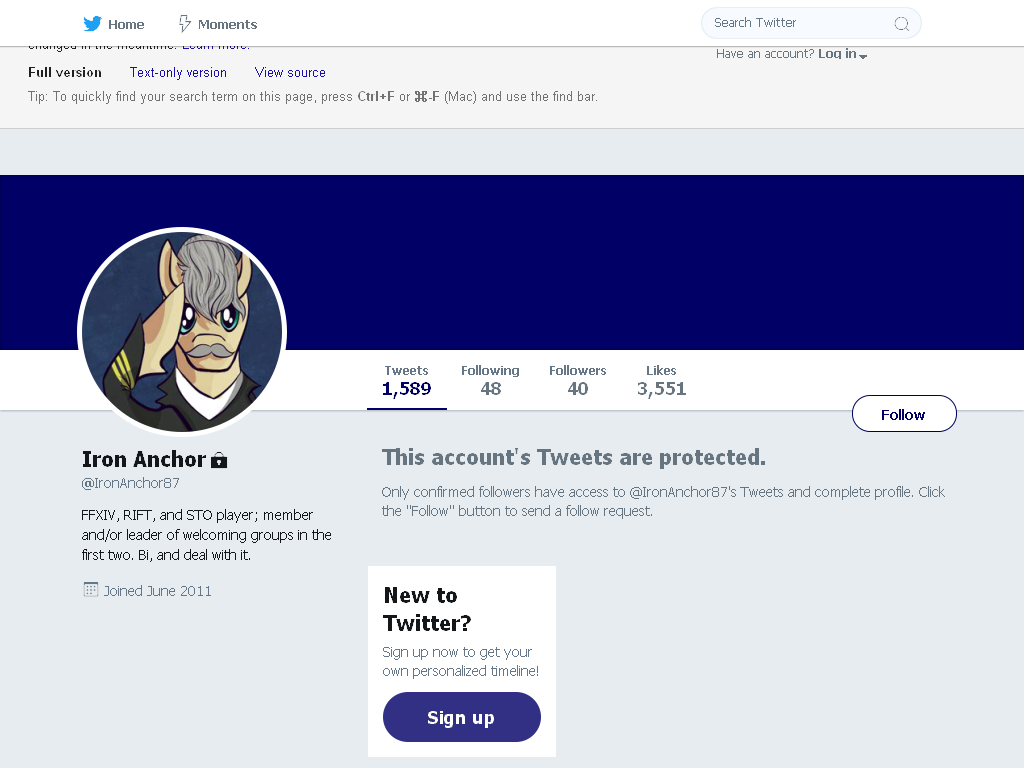
Task: Select the Following 48 tab
Action: [490, 381]
